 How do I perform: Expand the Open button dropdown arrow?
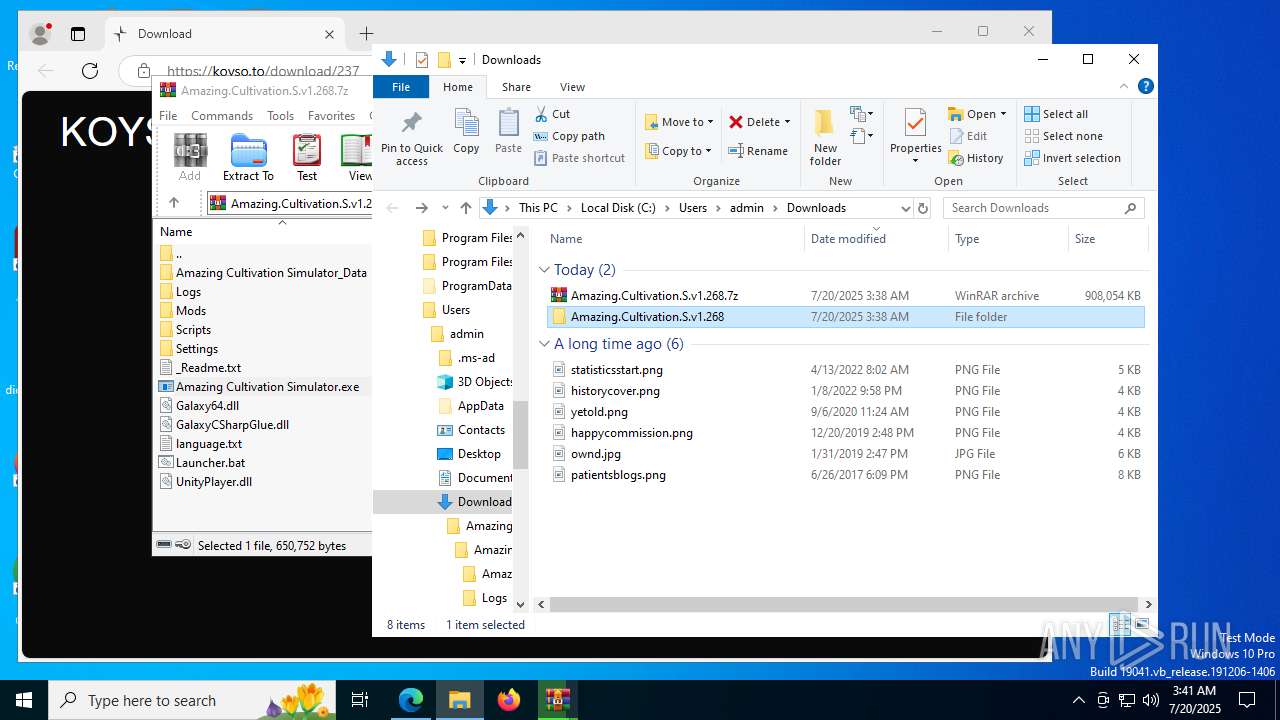pos(1003,114)
